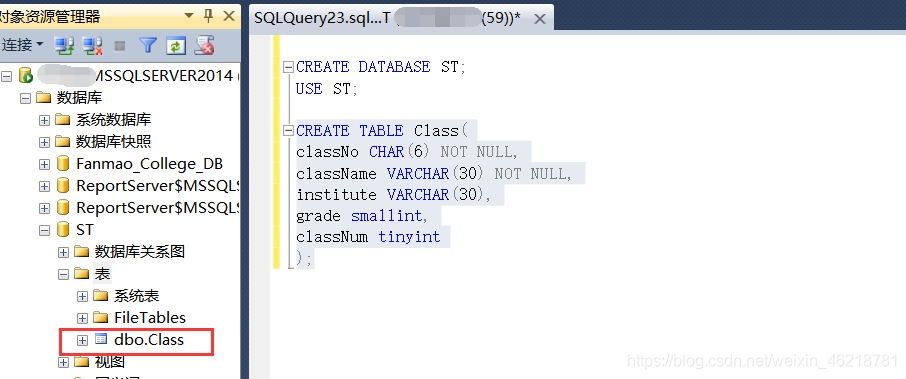
Task: Click the closing ); line of query
Action: (x=304, y=258)
